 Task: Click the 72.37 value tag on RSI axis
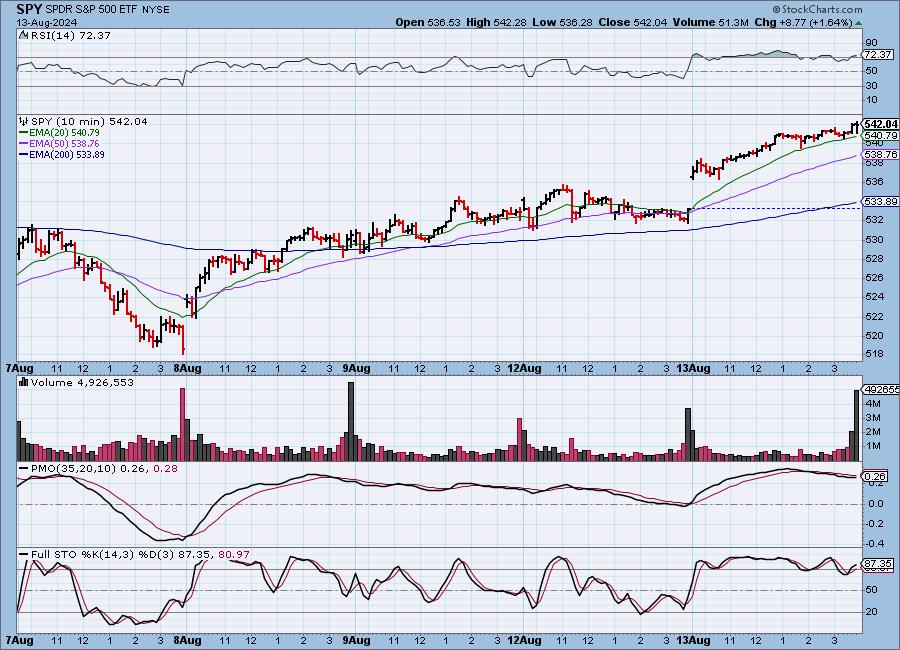point(878,55)
